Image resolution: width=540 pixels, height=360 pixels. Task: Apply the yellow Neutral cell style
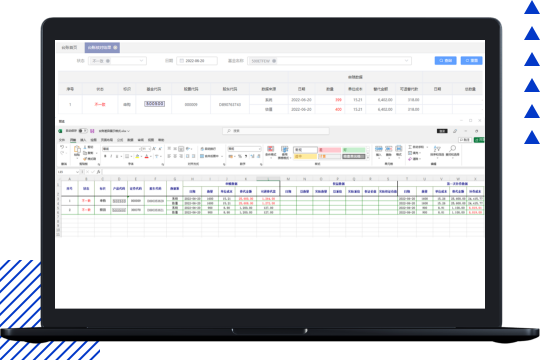[x=305, y=156]
